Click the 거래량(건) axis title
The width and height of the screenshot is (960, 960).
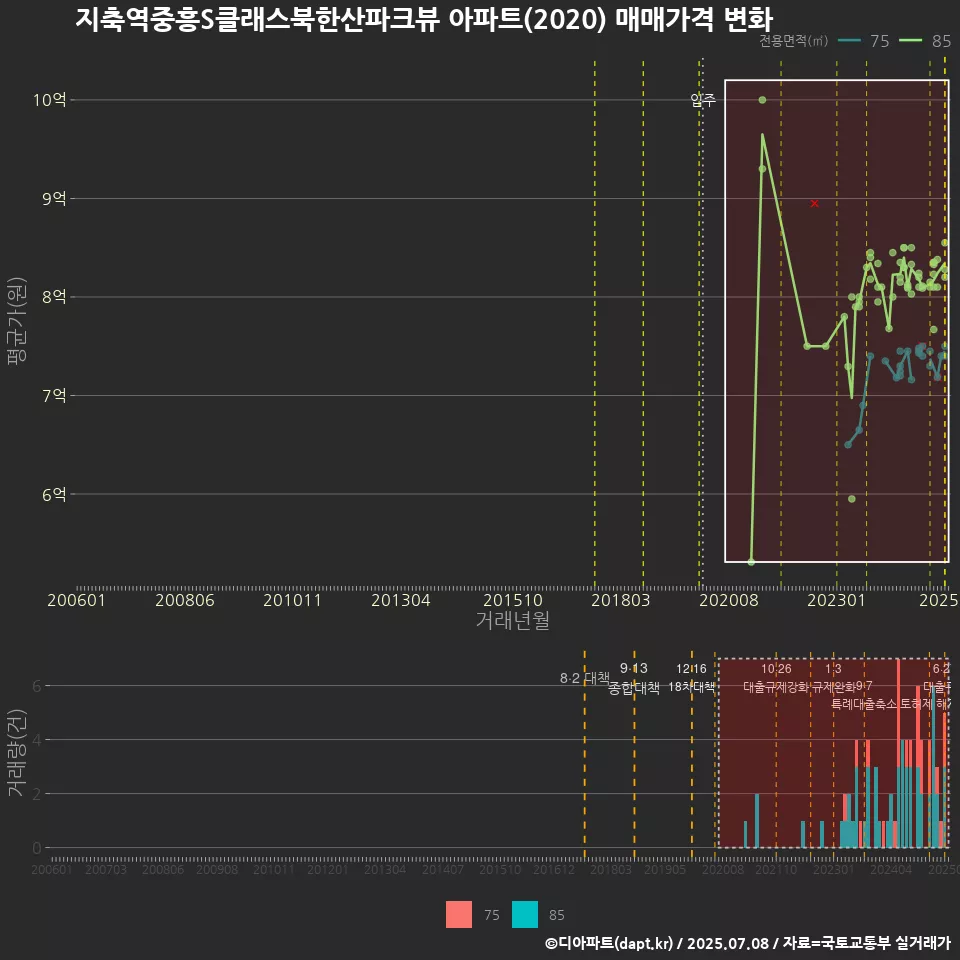click(x=17, y=753)
